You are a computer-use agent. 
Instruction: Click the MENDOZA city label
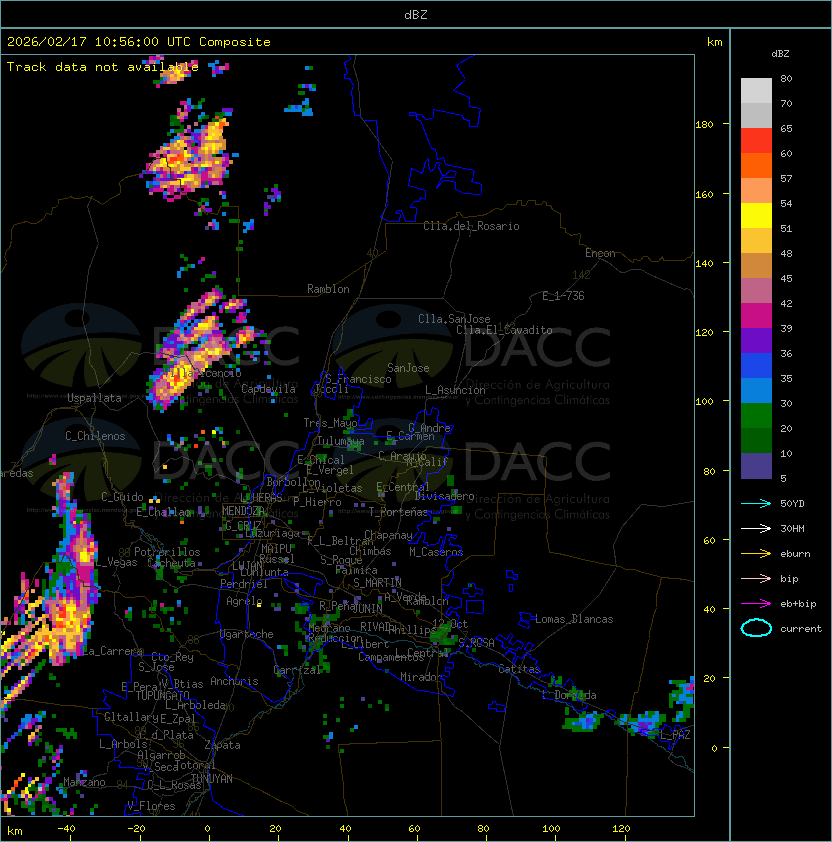pos(243,511)
